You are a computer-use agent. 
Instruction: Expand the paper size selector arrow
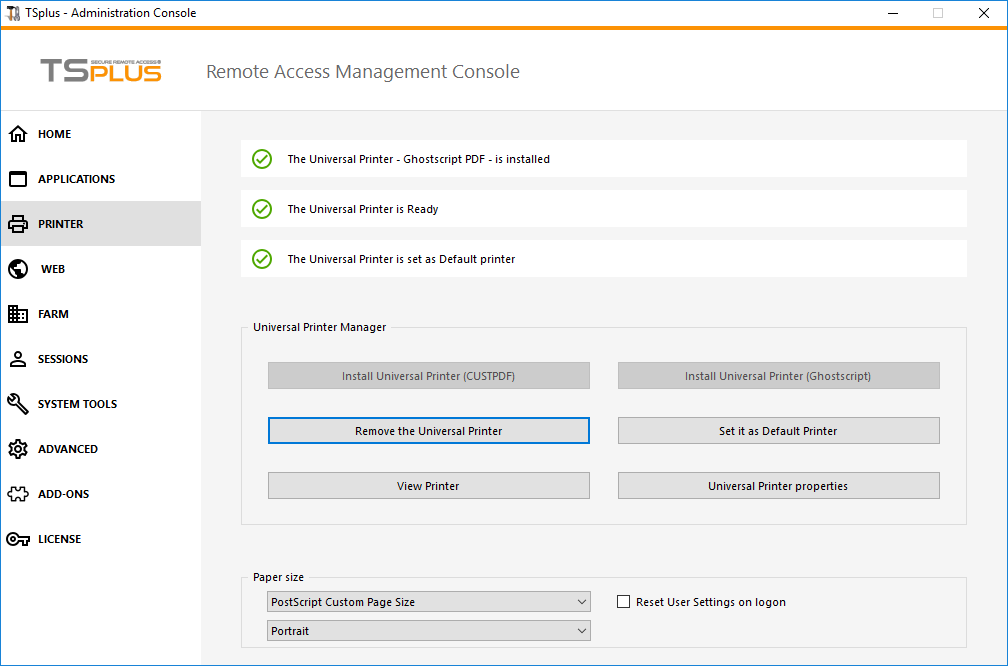(580, 601)
